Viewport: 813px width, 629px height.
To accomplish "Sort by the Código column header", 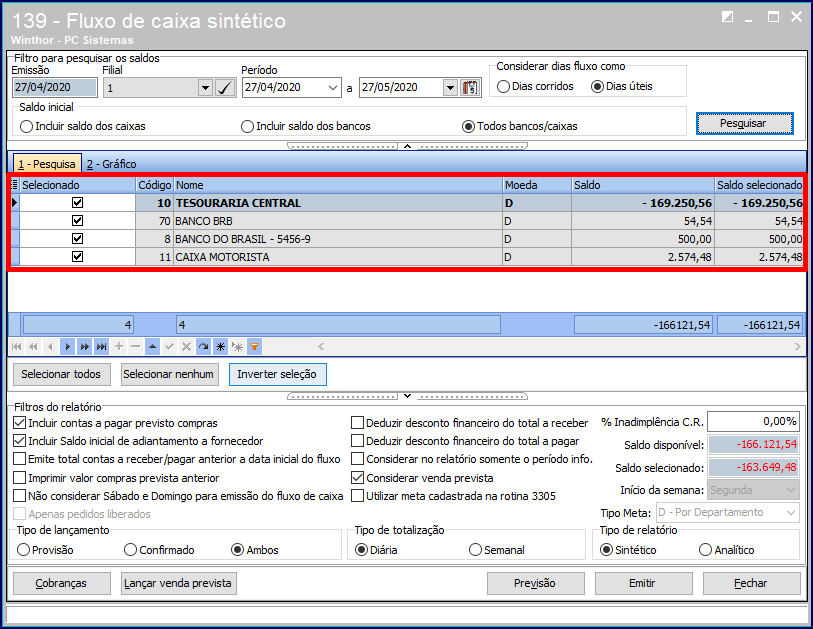I will 155,185.
